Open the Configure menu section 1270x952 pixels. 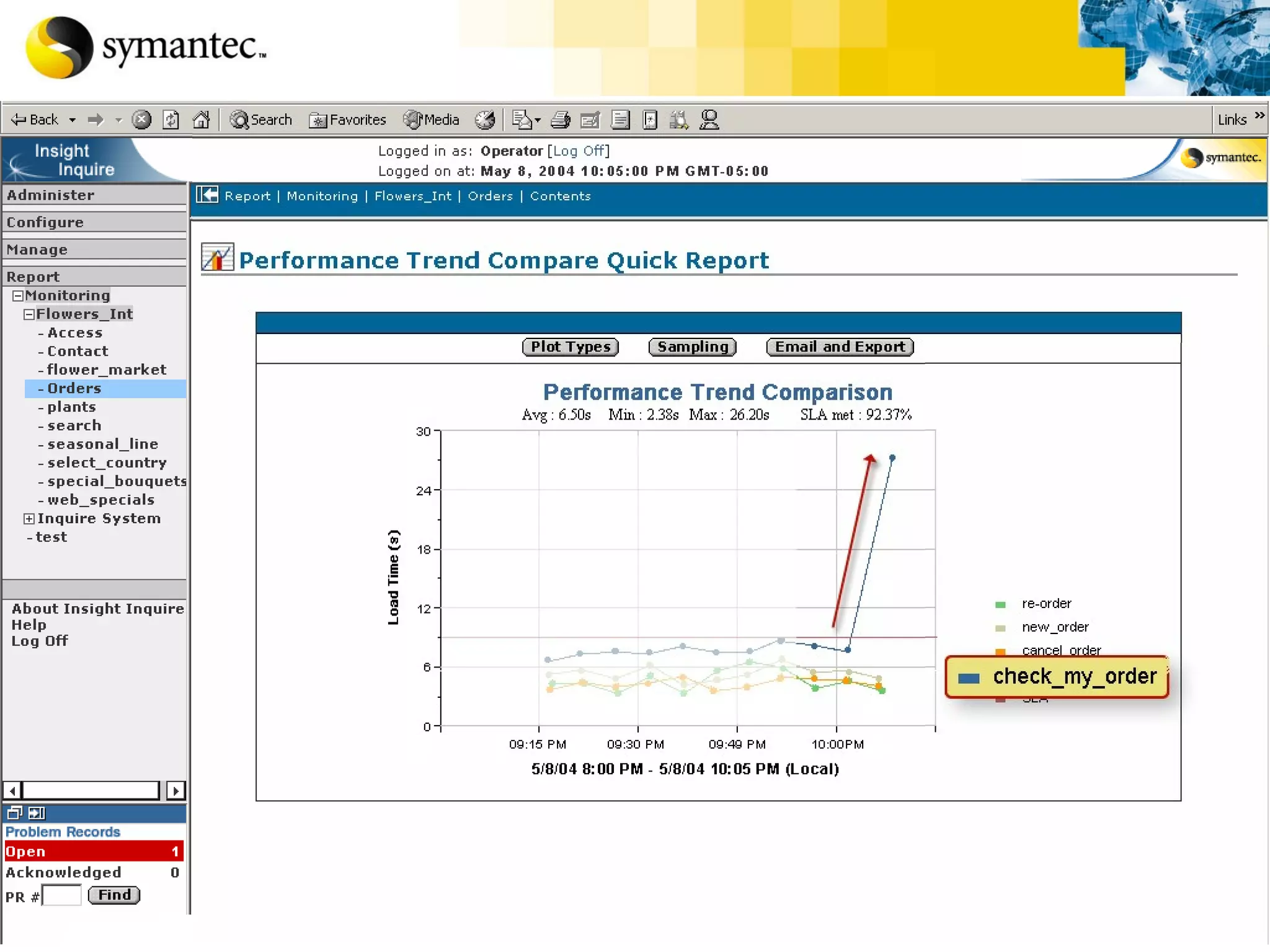(45, 223)
